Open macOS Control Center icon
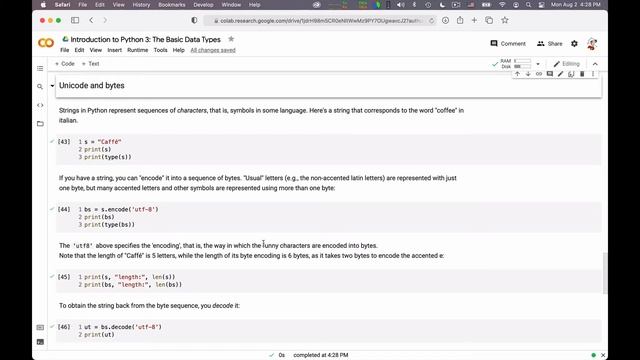This screenshot has width=640, height=360. 541,5
